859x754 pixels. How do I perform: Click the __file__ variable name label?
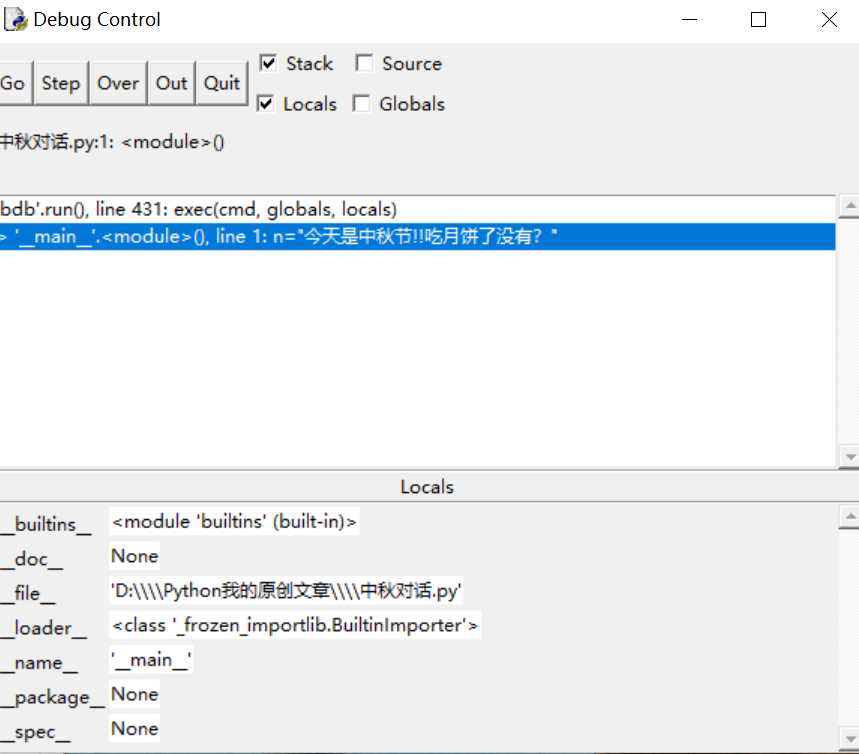(x=27, y=593)
